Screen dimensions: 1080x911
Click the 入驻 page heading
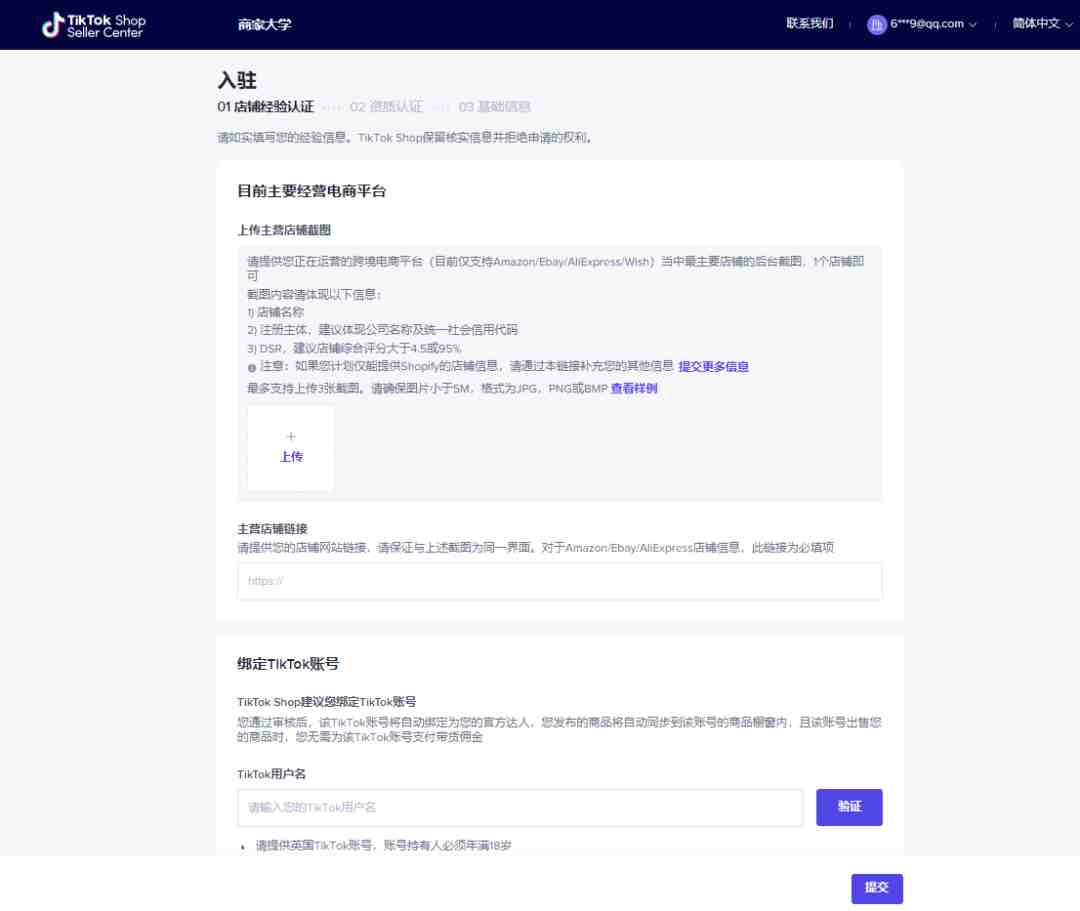click(x=237, y=81)
